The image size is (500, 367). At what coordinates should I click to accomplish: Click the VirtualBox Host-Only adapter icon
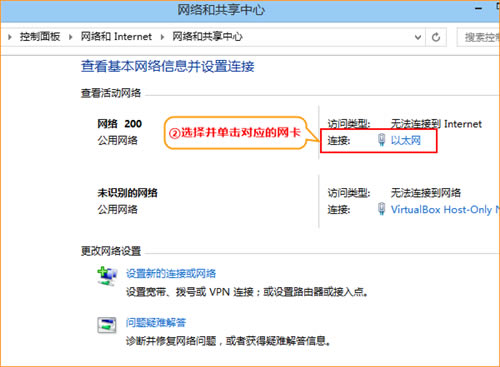coord(382,209)
